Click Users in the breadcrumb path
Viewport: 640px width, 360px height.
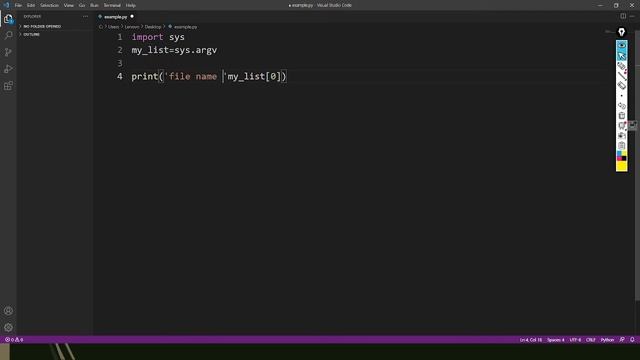pos(113,27)
